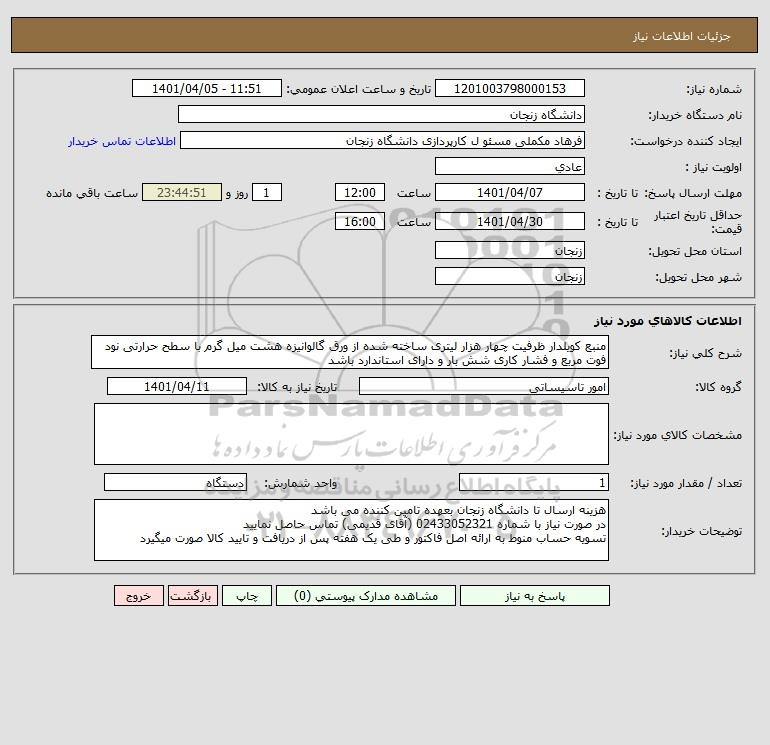The height and width of the screenshot is (745, 770).
Task: Click the نام دستگاه خریدار label
Action: pyautogui.click(x=695, y=115)
